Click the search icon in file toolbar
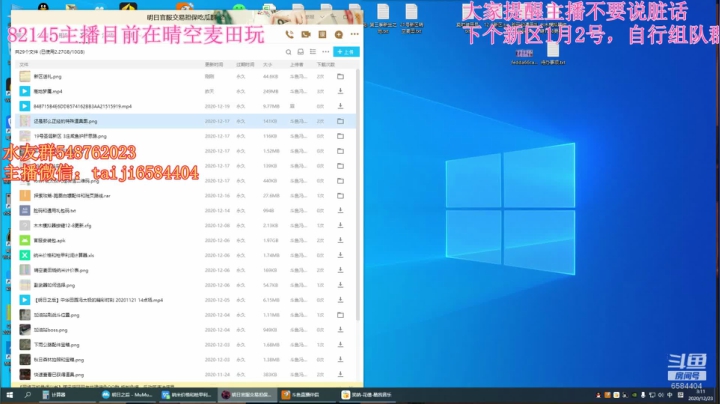 (x=288, y=52)
